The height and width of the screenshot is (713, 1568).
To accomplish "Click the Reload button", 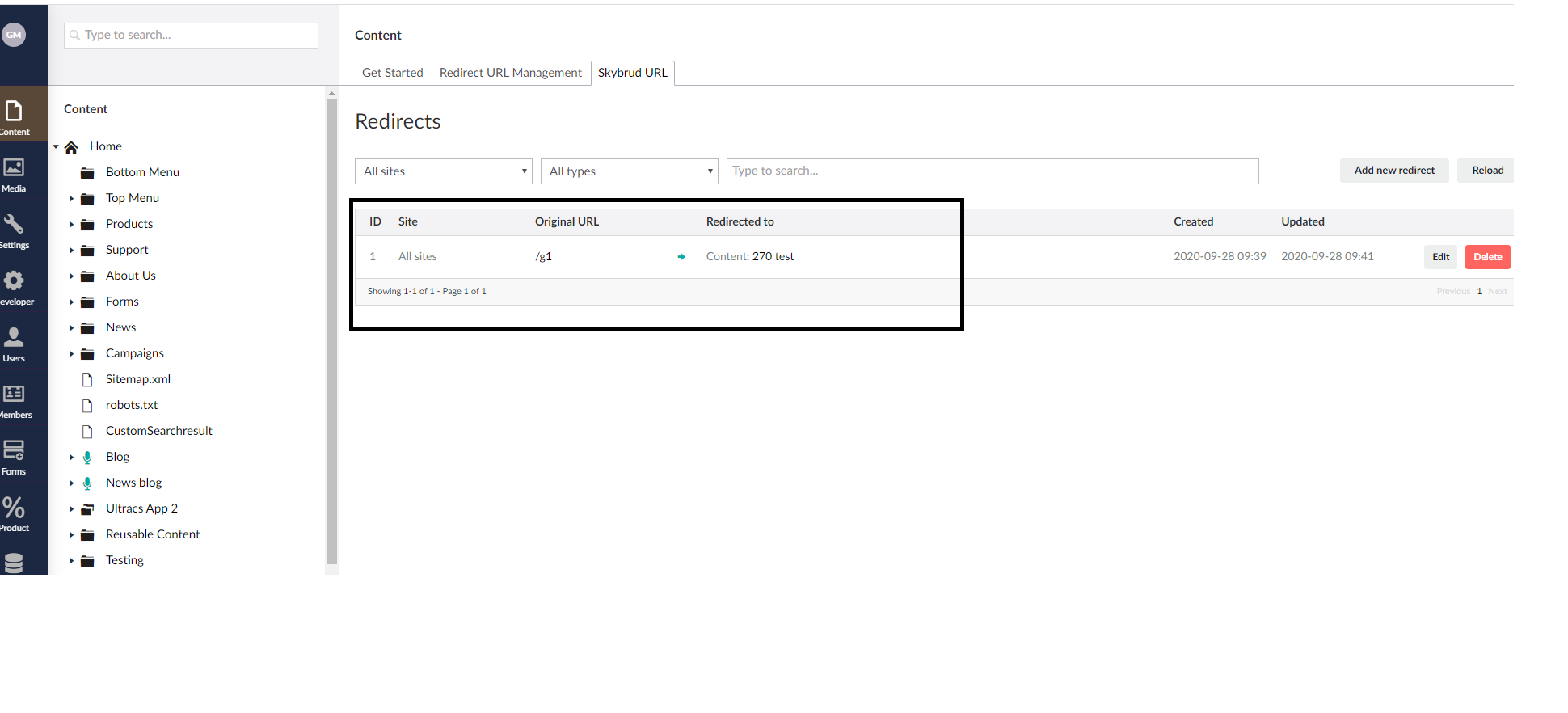I will 1487,171.
